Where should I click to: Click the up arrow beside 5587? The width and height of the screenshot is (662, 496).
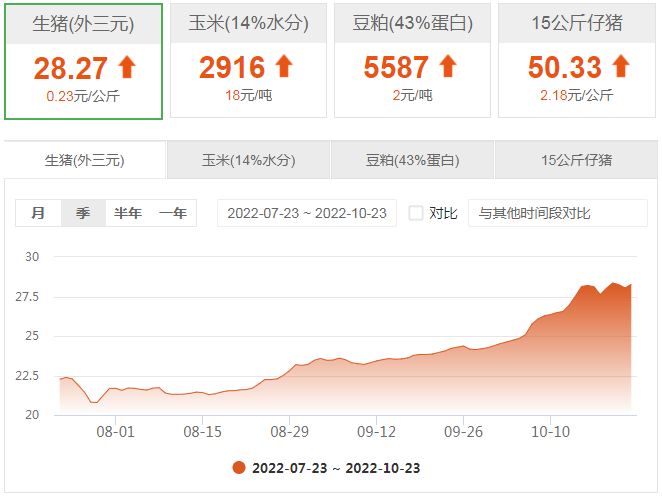tap(448, 66)
